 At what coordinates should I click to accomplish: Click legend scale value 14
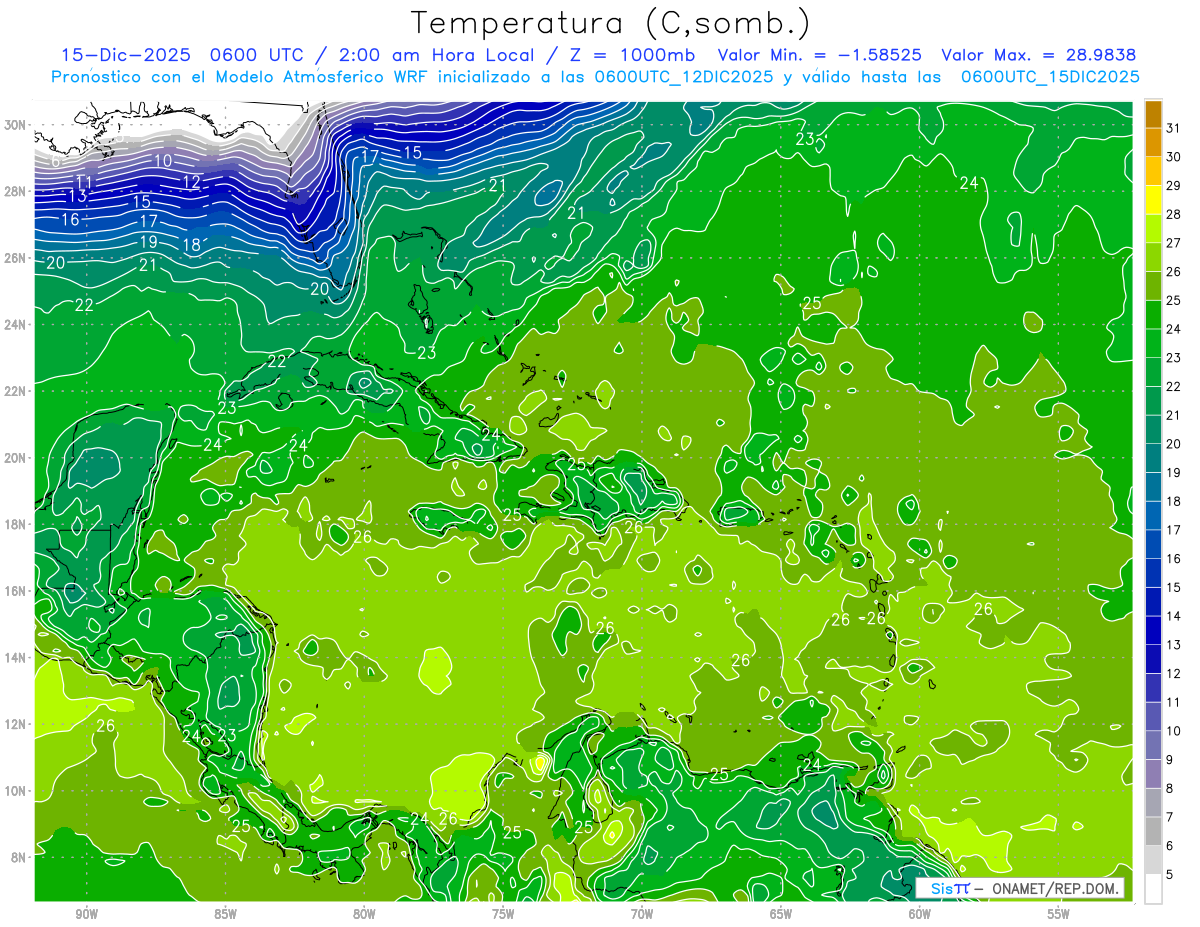[x=1173, y=617]
